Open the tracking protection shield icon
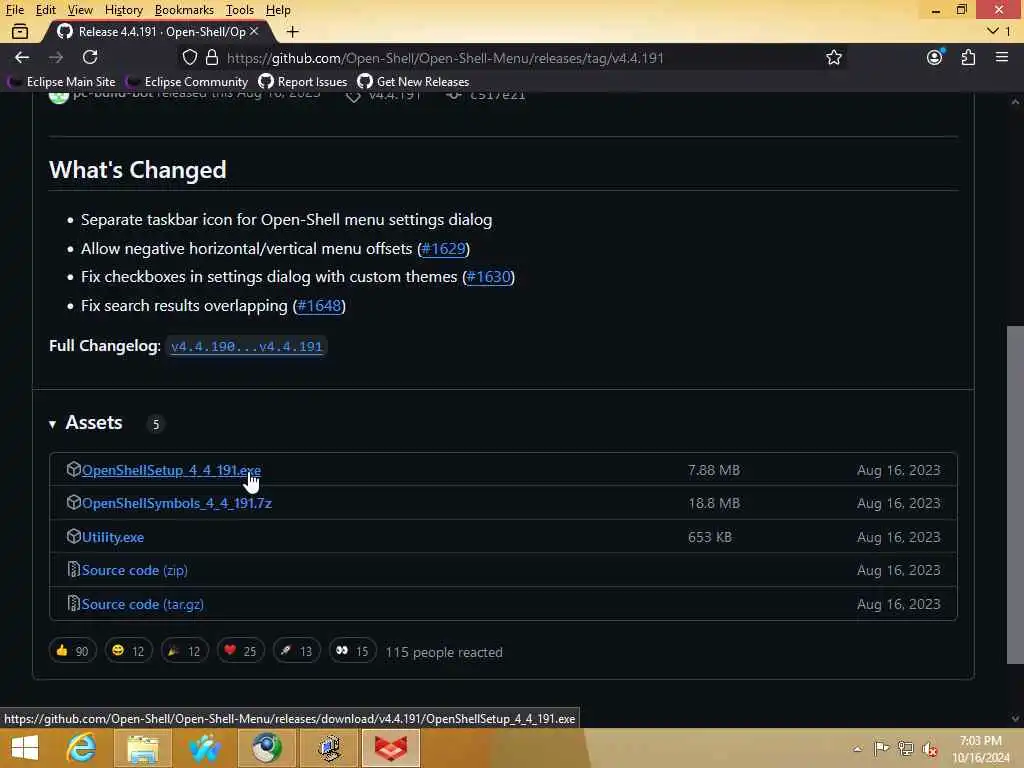 point(189,57)
